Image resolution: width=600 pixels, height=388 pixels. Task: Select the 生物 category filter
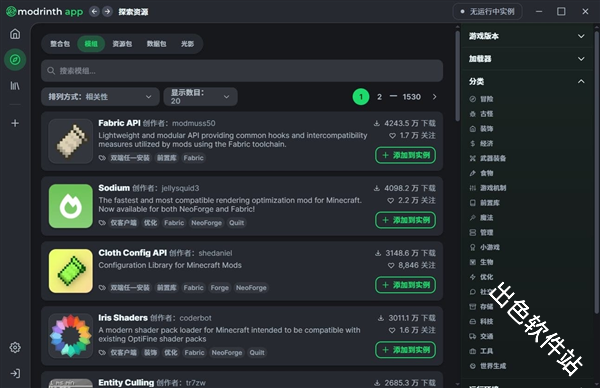[x=482, y=262]
